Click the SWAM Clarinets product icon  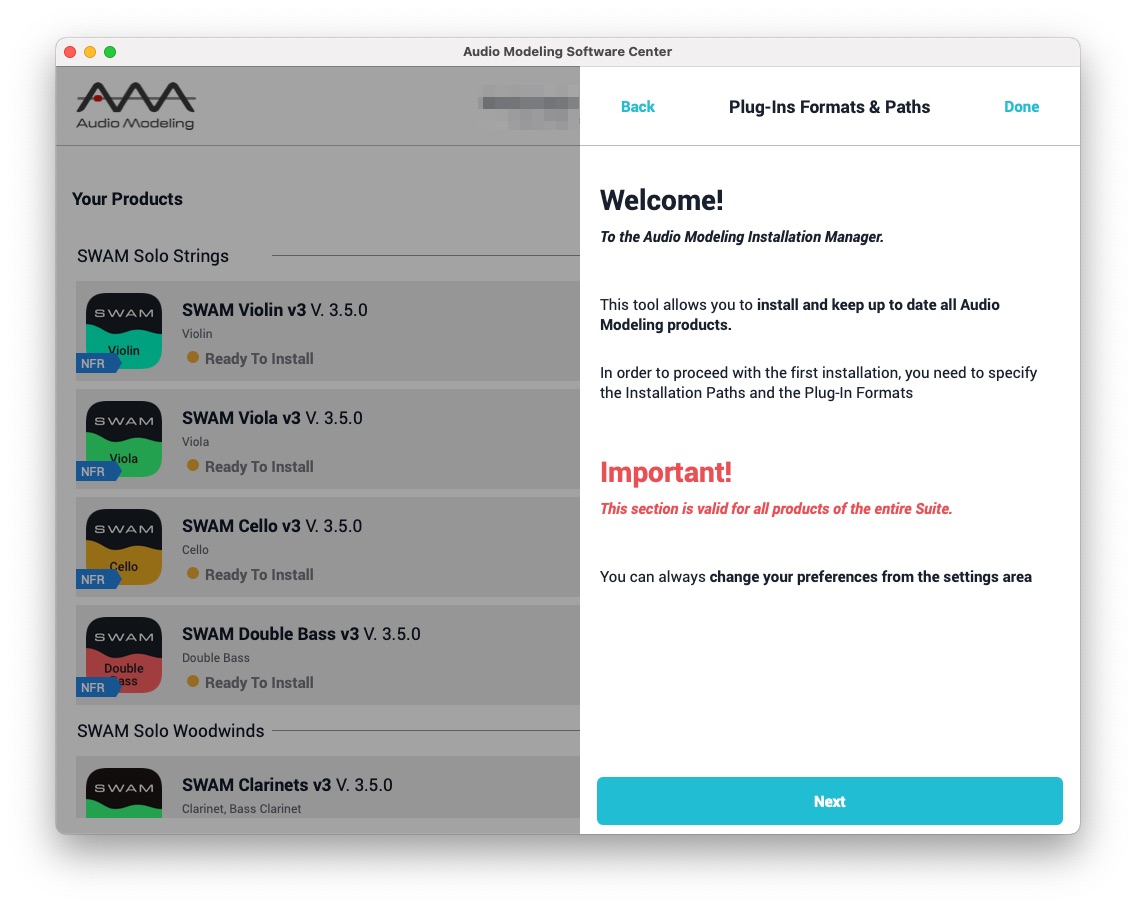click(124, 793)
